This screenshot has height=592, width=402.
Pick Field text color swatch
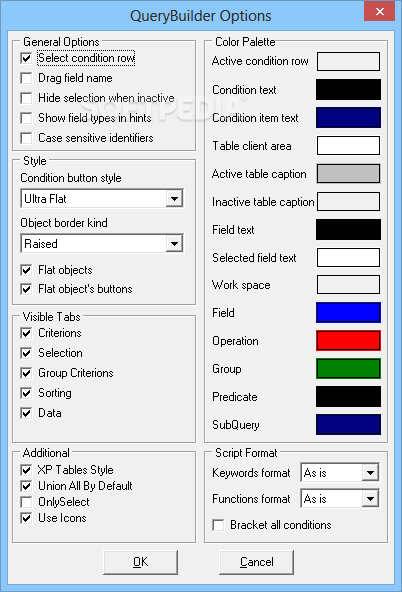click(x=348, y=230)
